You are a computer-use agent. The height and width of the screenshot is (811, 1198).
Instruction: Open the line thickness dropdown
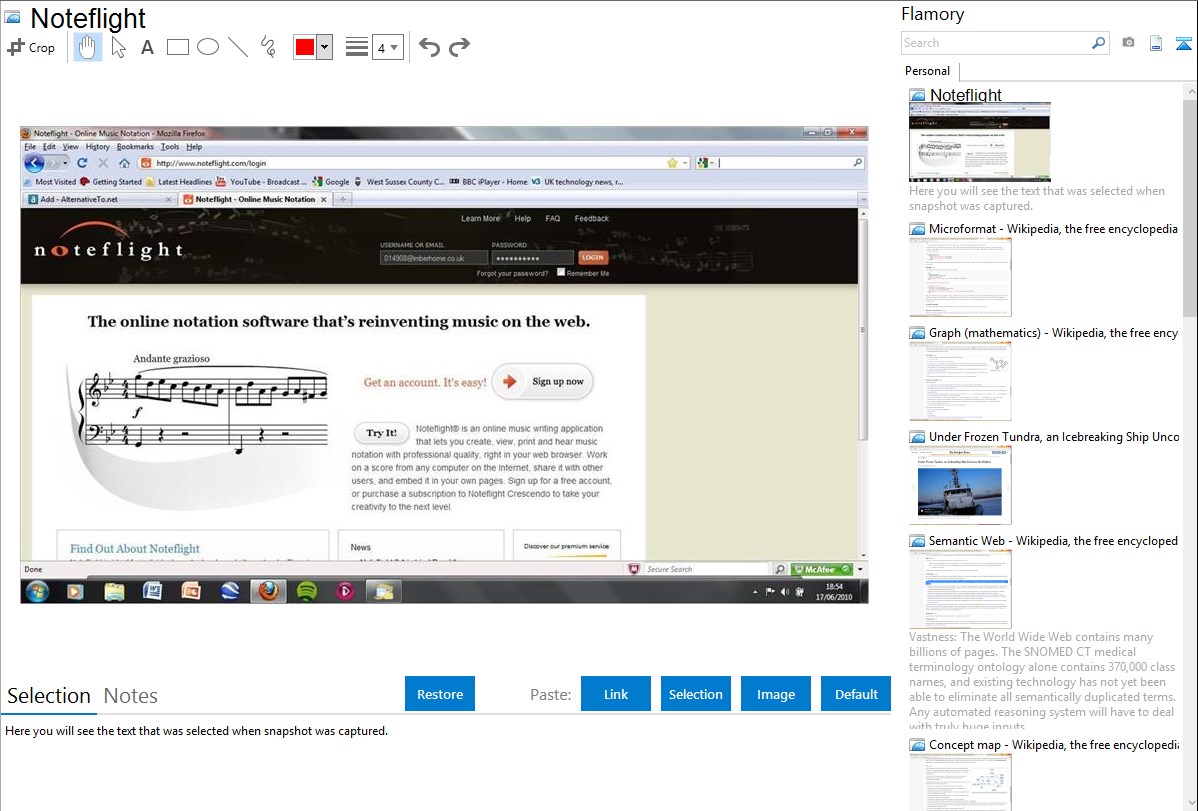coord(387,47)
